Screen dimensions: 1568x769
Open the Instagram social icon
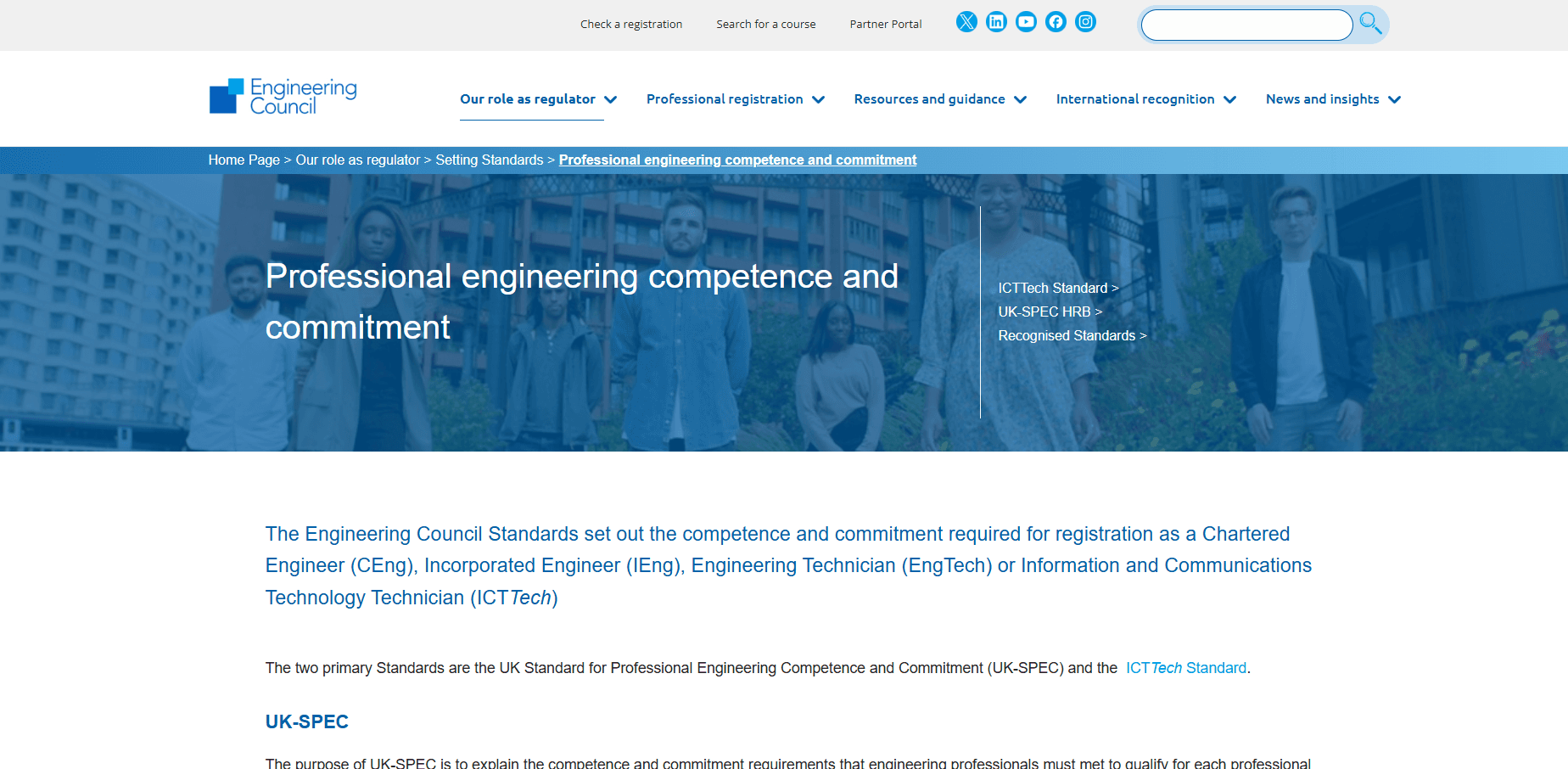click(1085, 22)
